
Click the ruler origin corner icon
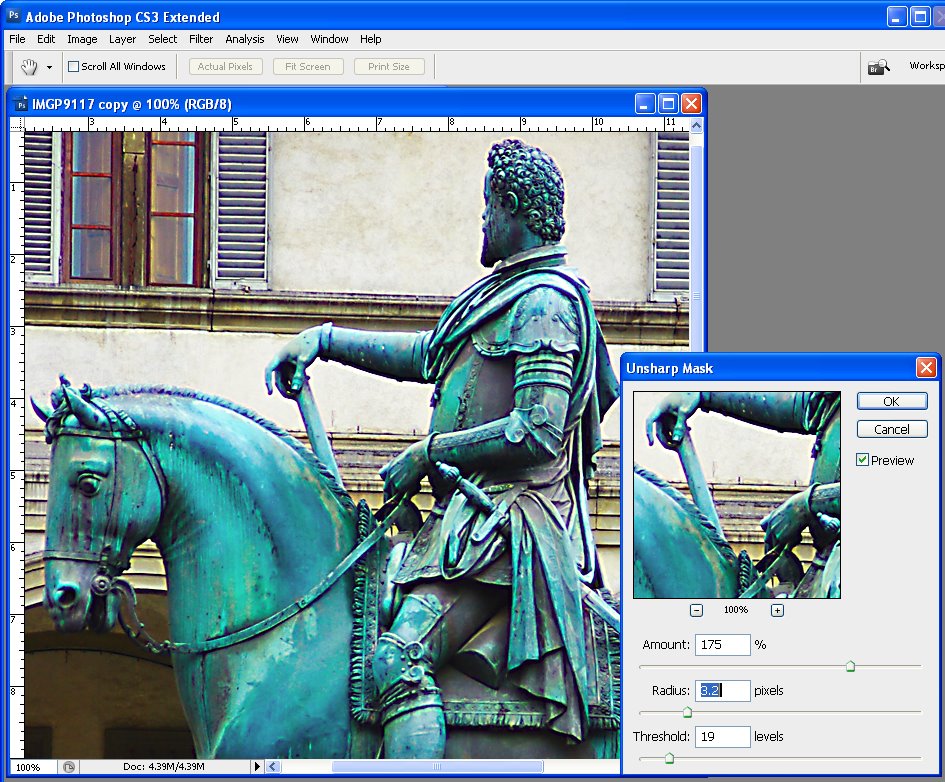17,124
